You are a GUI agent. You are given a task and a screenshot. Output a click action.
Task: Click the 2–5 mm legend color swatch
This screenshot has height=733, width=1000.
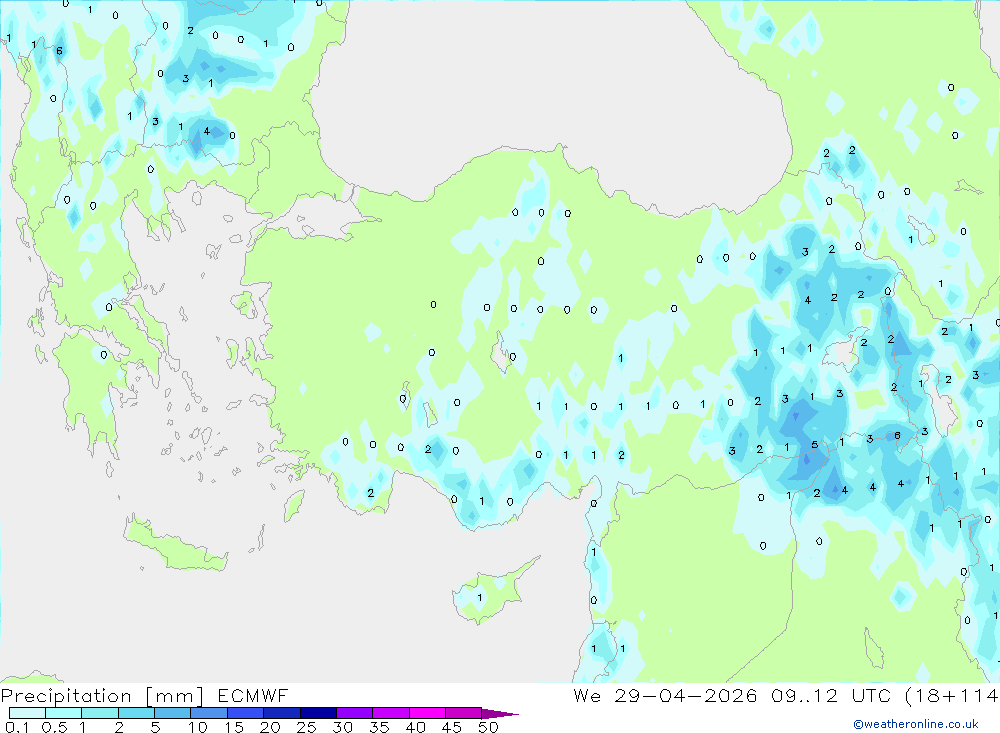[x=136, y=713]
